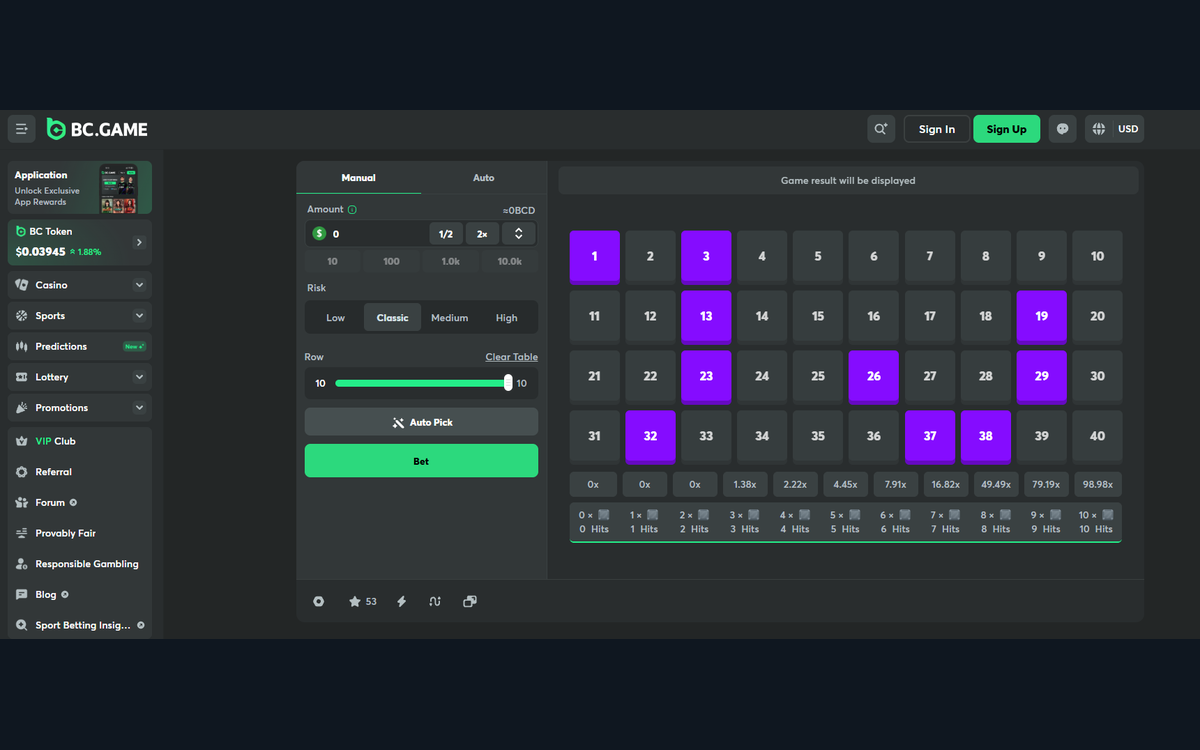1200x750 pixels.
Task: Open game settings hexagon icon below the board
Action: coord(318,601)
